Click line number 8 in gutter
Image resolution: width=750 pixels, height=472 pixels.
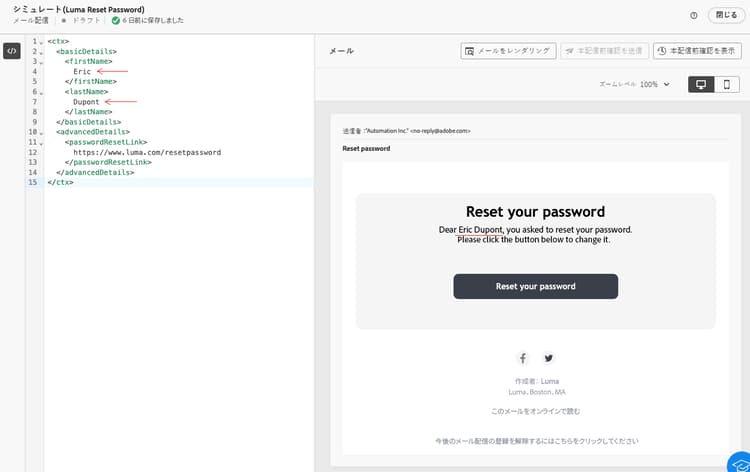[x=34, y=112]
